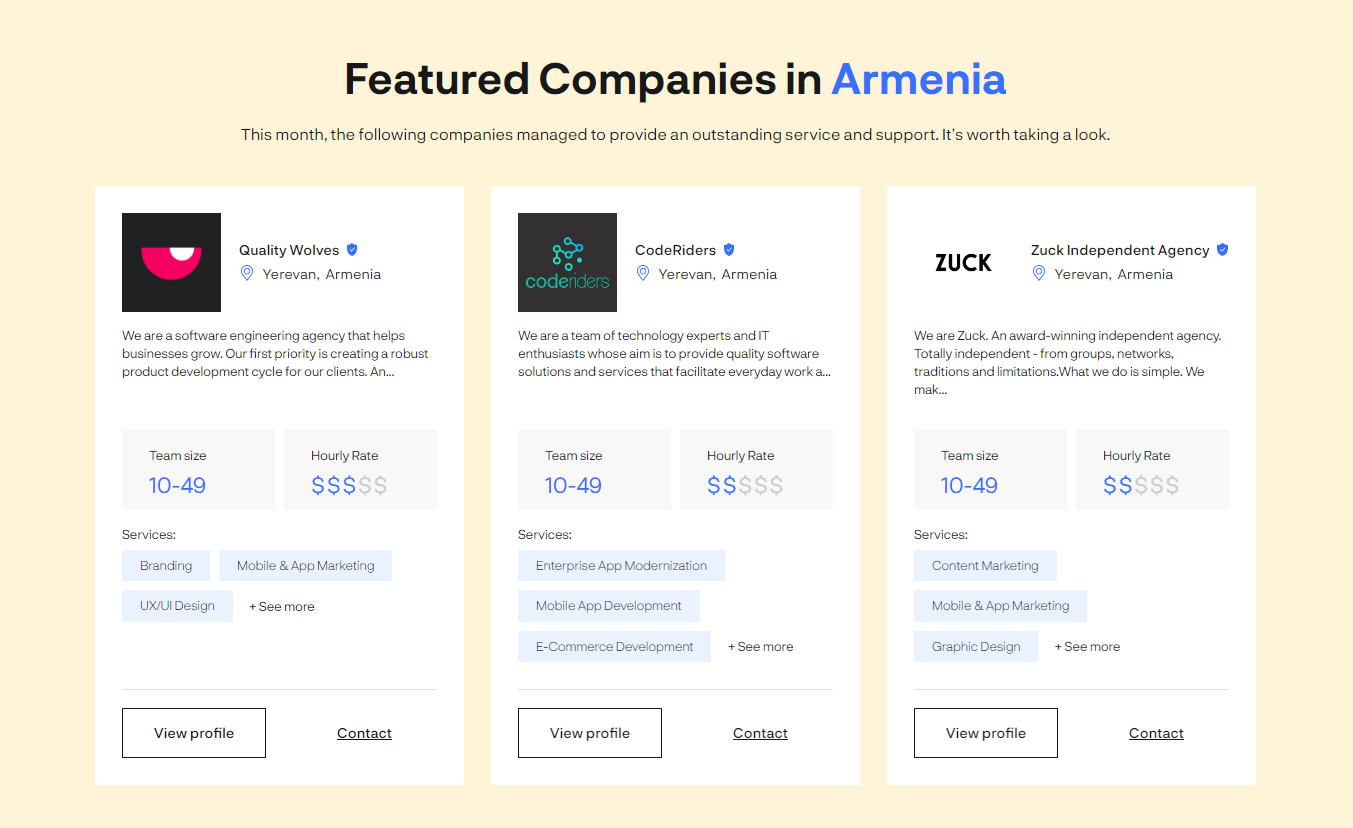Select the Content Marketing service chip
The width and height of the screenshot is (1353, 828).
(984, 565)
